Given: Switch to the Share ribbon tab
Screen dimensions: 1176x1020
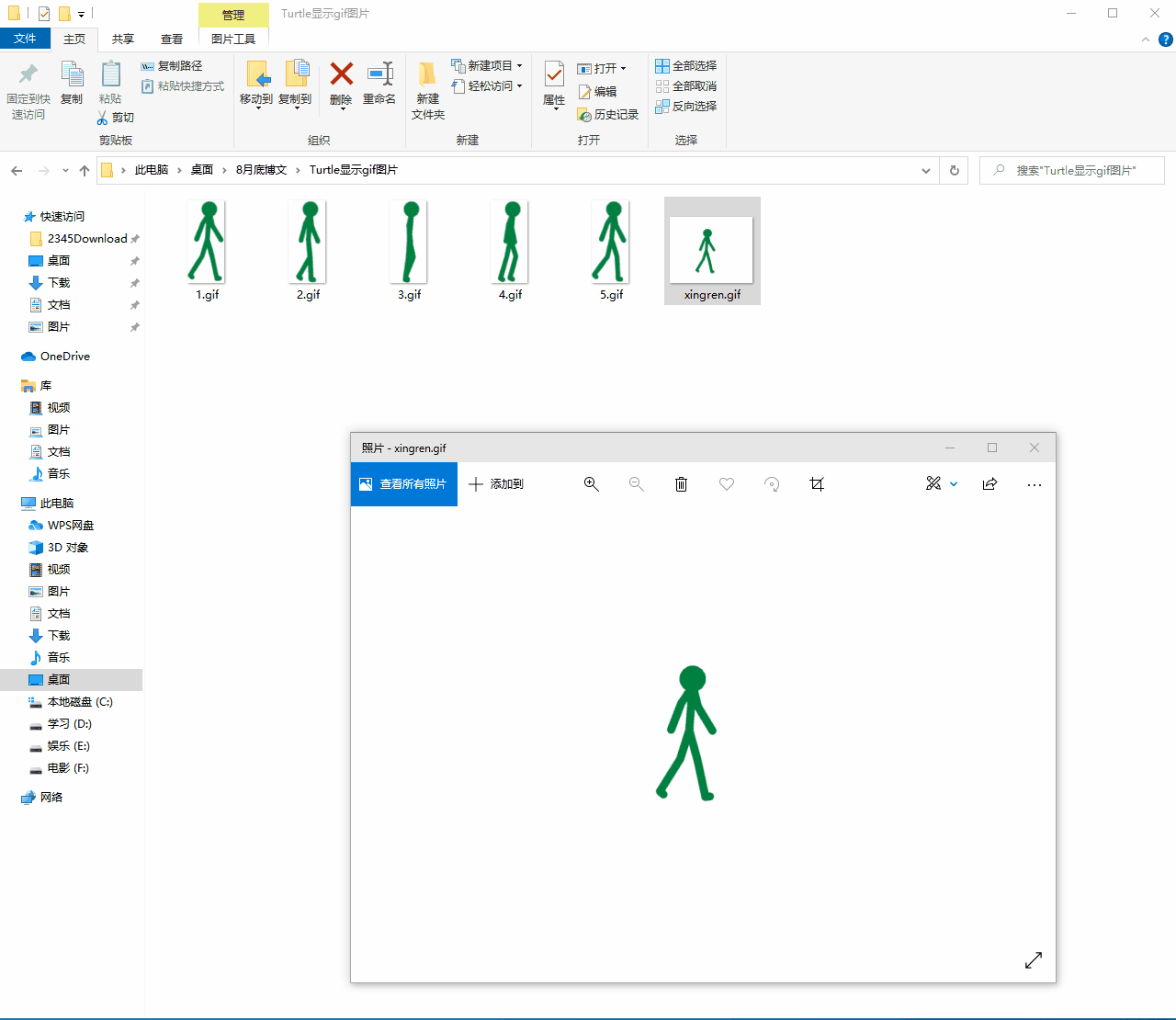Looking at the screenshot, I should pos(122,39).
